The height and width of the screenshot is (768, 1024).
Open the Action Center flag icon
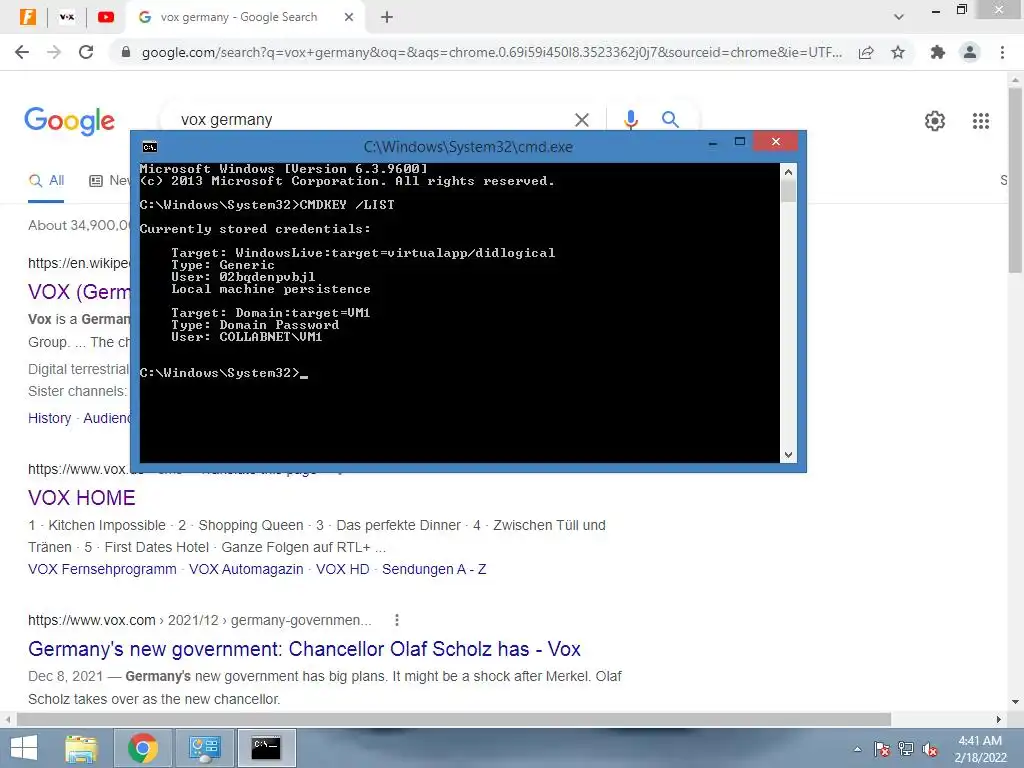[882, 749]
